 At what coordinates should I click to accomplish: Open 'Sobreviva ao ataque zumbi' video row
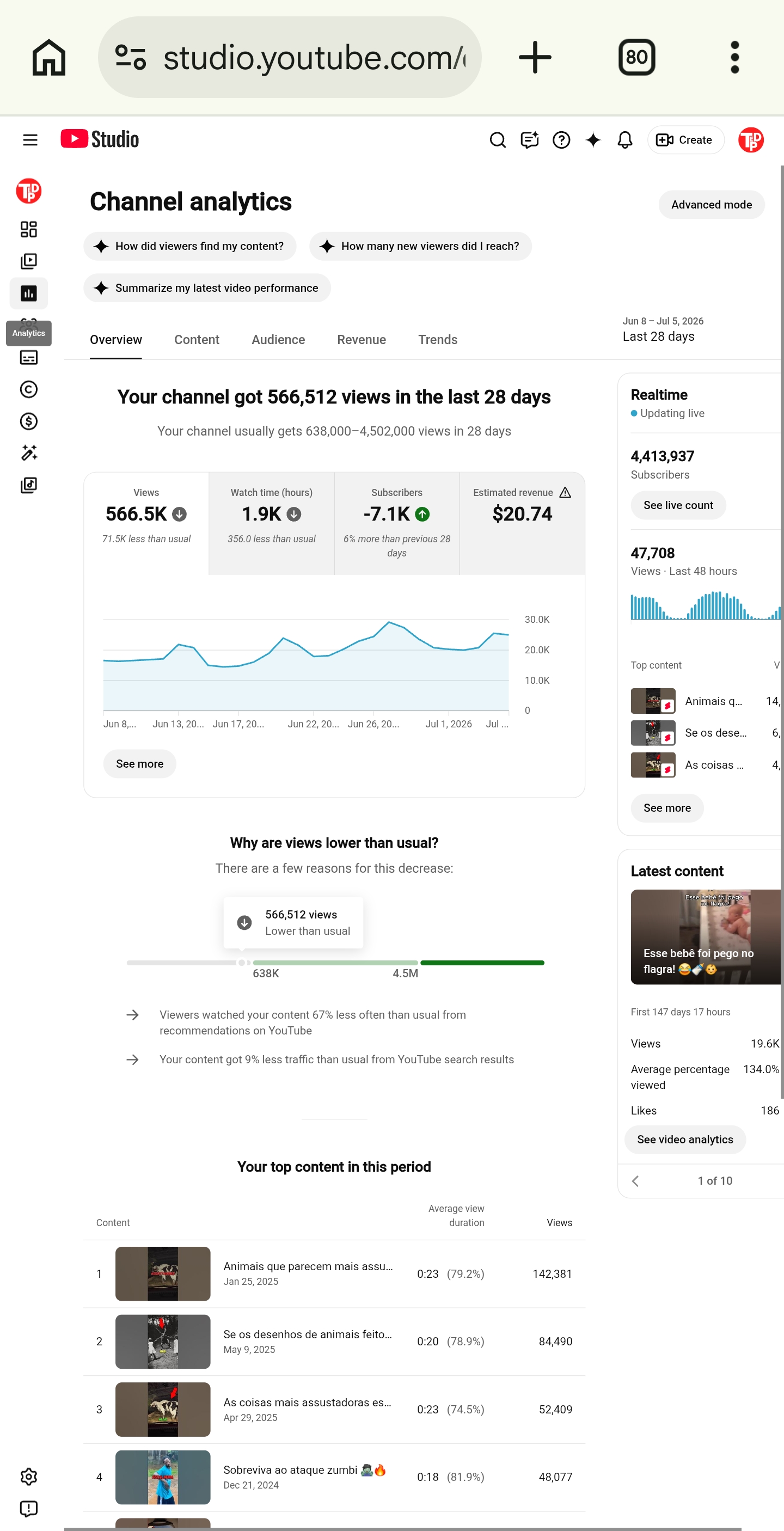pos(334,1477)
